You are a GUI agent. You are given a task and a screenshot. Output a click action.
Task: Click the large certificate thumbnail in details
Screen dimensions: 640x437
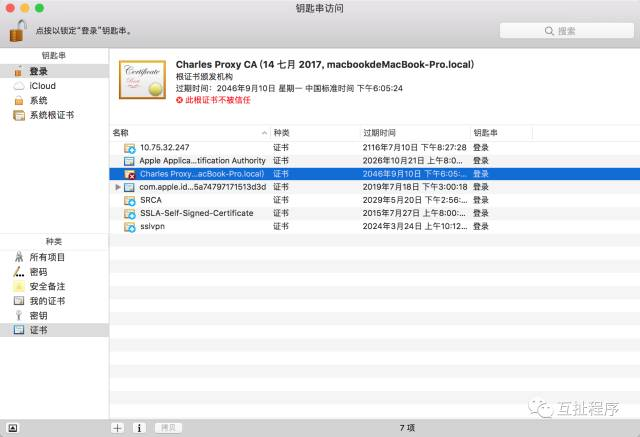coord(142,80)
